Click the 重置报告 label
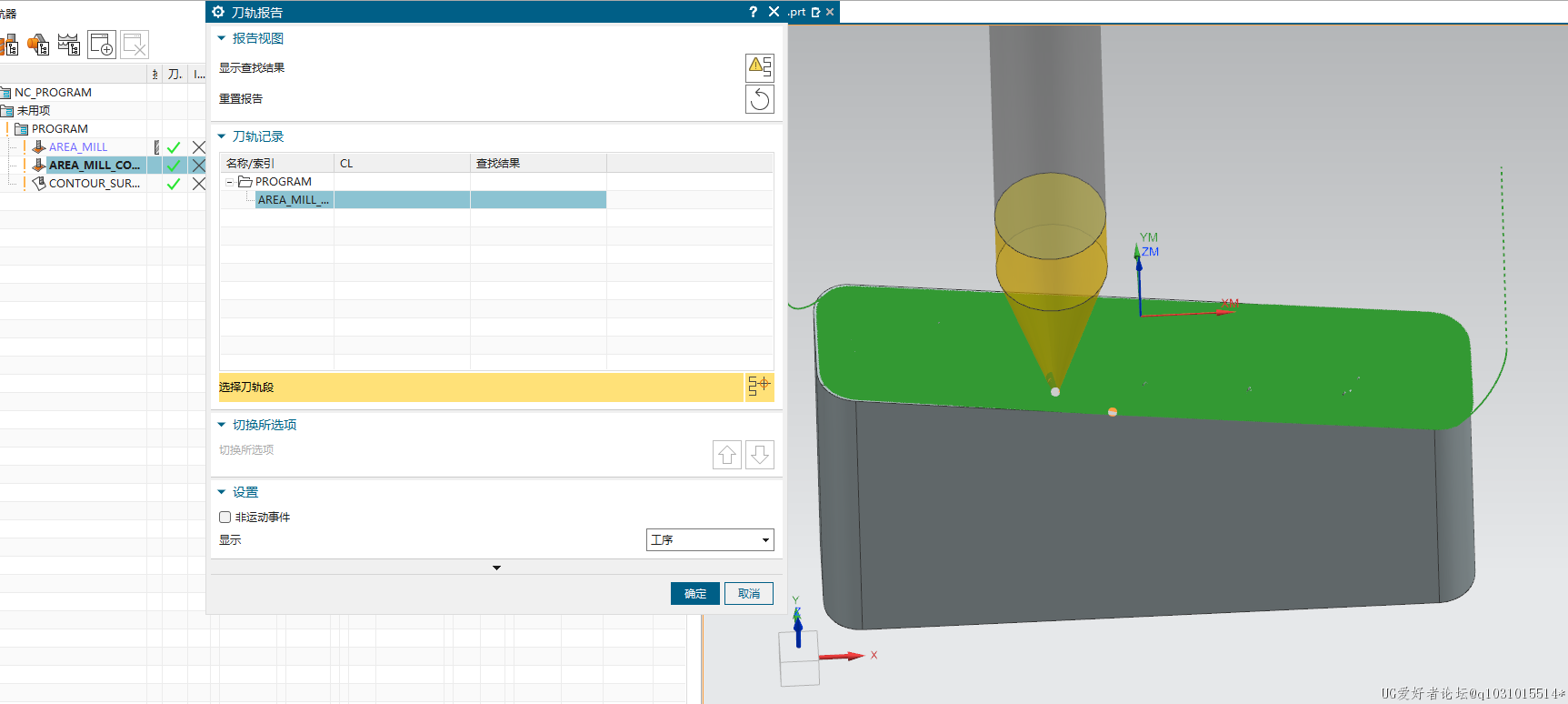 [241, 98]
